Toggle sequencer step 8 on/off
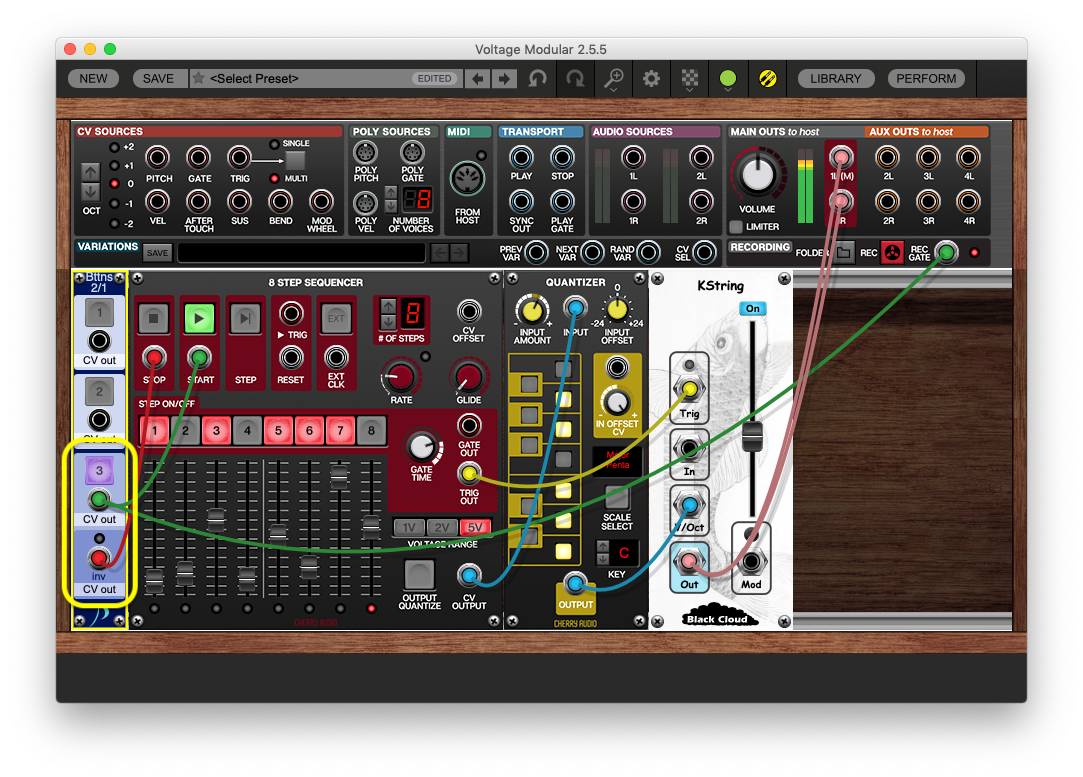The width and height of the screenshot is (1083, 777). pos(371,430)
